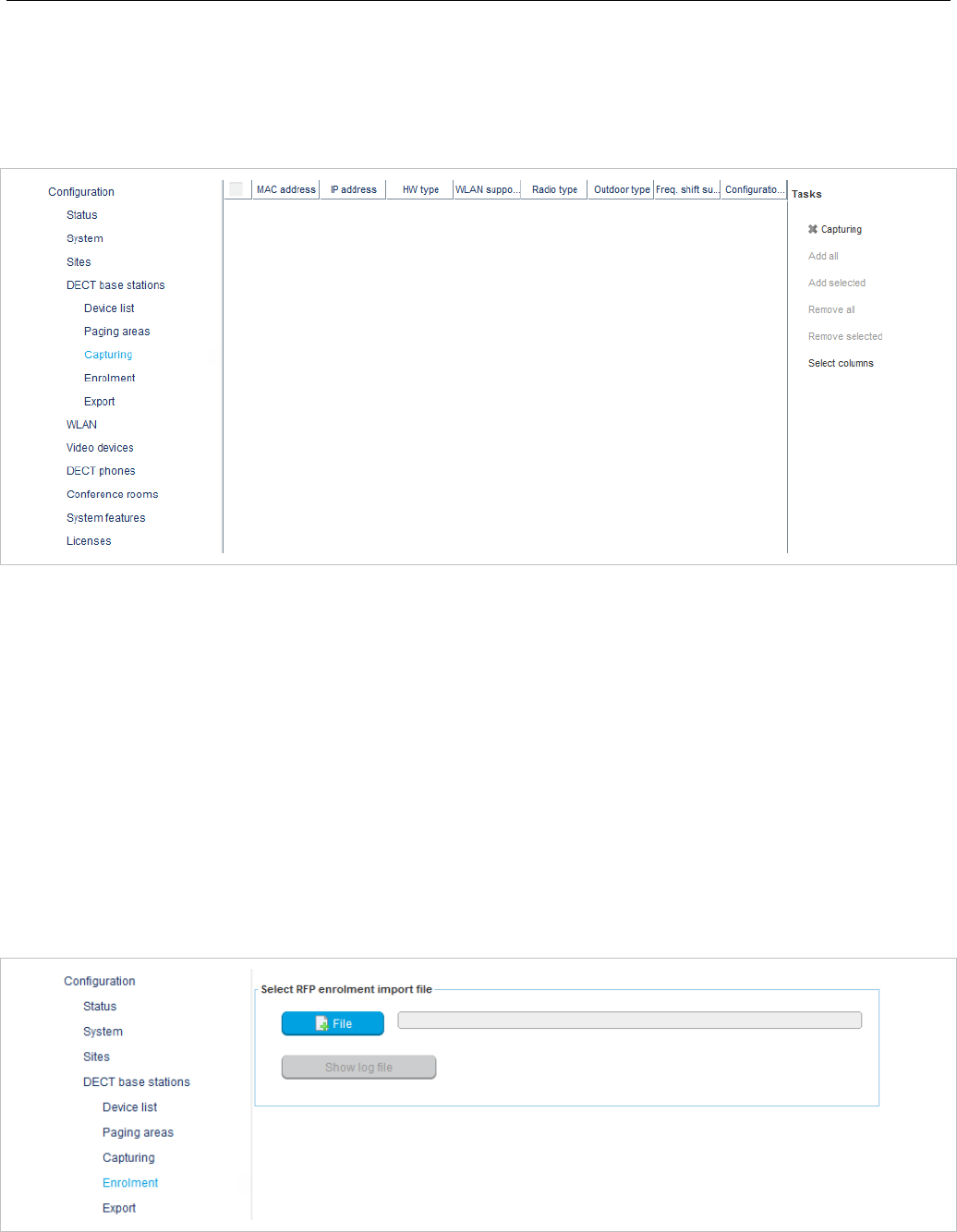Sort by the HW type column header
Image resolution: width=957 pixels, height=1232 pixels.
pos(420,189)
